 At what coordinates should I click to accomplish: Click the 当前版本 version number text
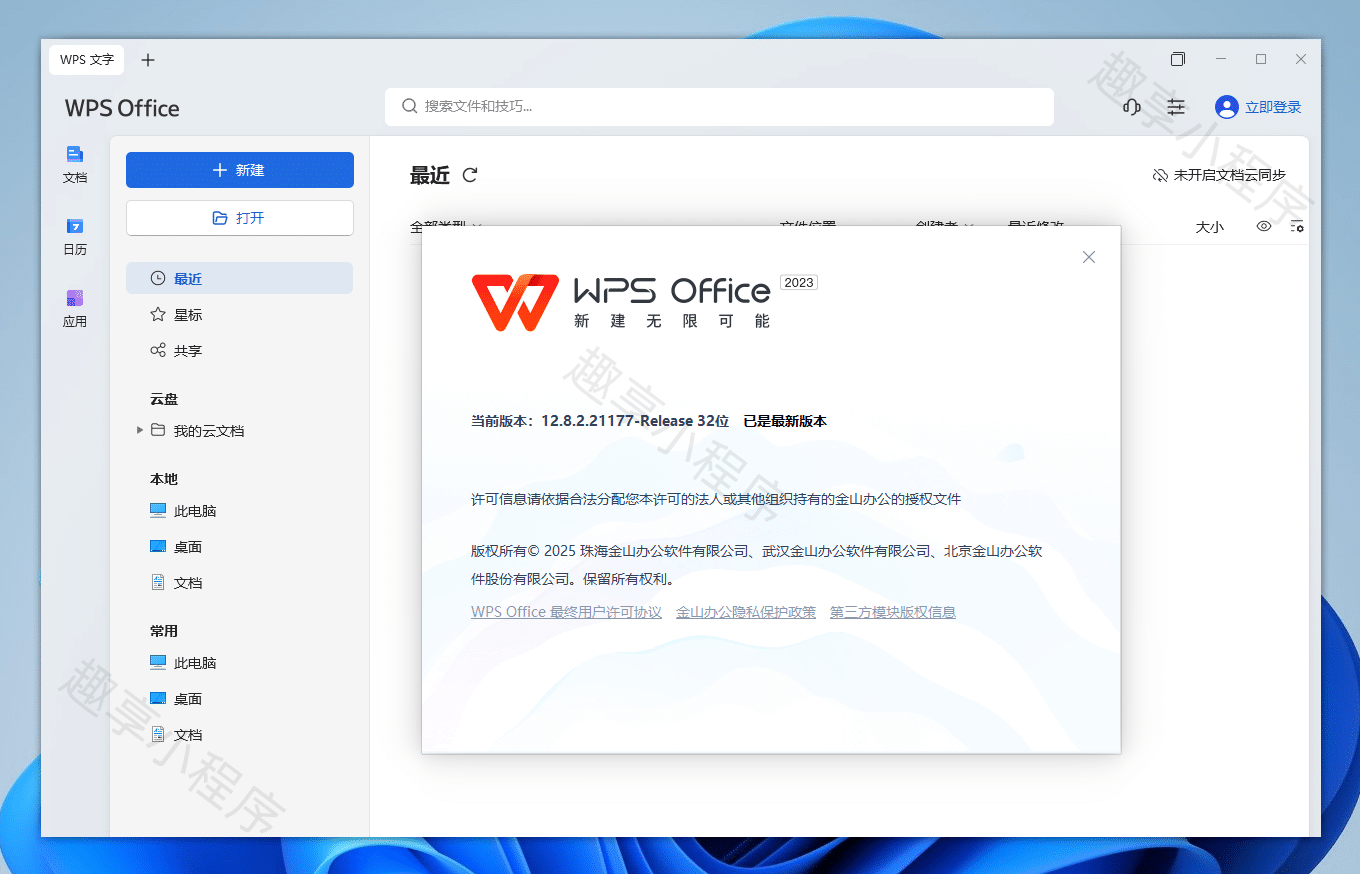click(600, 421)
